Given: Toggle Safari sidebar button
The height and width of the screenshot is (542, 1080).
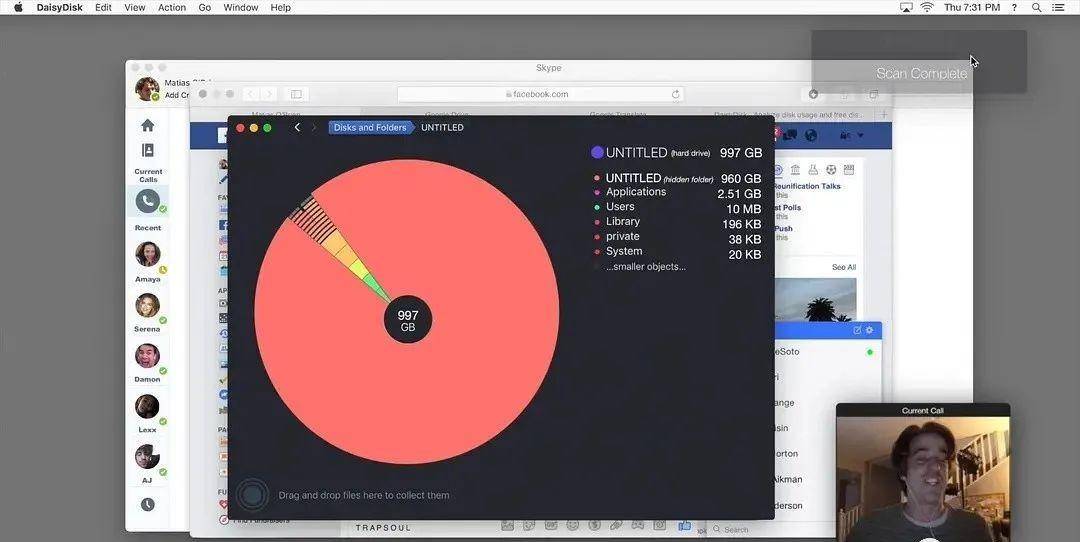Looking at the screenshot, I should 296,94.
